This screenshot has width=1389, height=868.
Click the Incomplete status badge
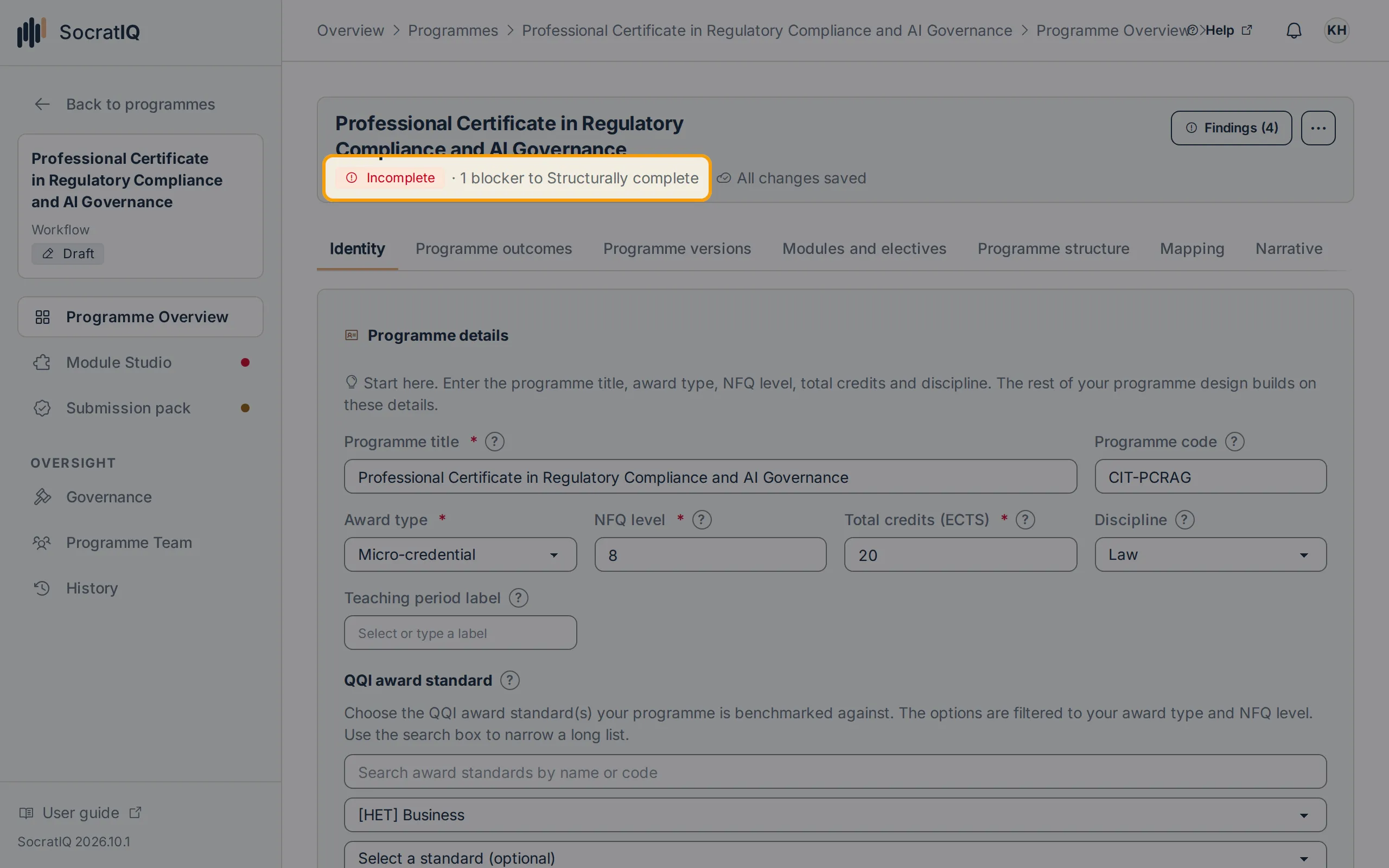pos(390,178)
